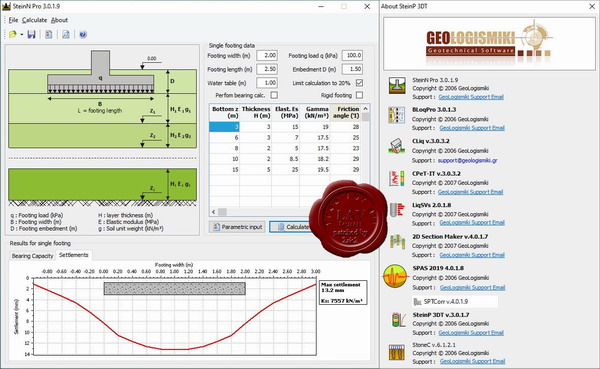Disable Limit calculation to 20% checkbox
Viewport: 600px width, 369px height.
point(359,83)
